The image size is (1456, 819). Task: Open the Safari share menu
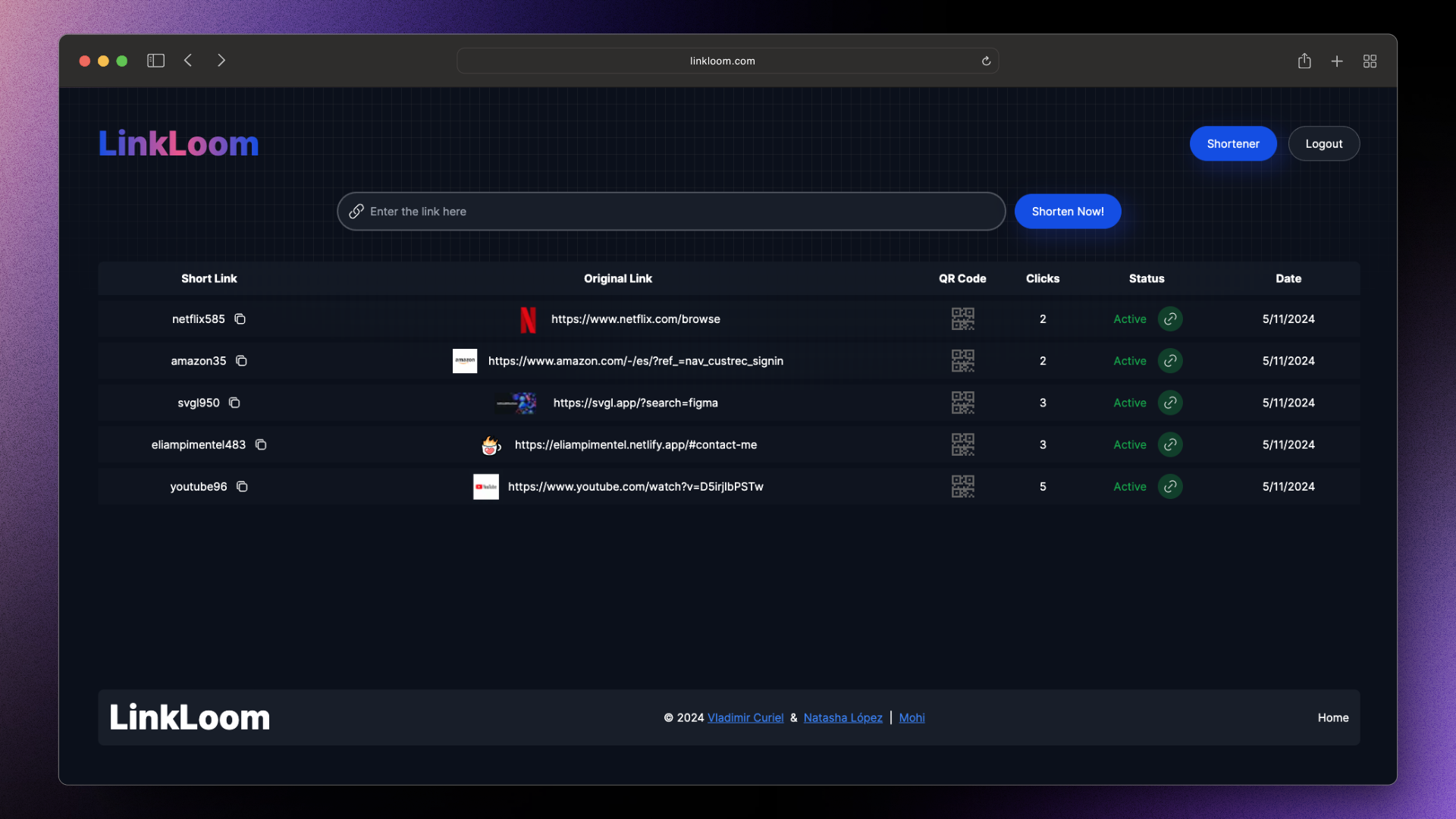point(1304,61)
